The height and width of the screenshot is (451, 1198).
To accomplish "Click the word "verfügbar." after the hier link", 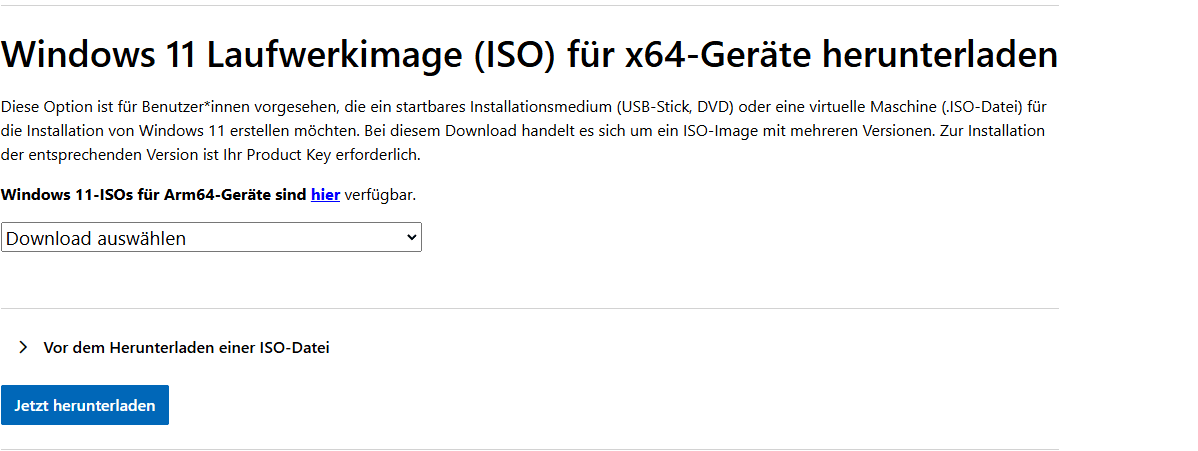I will 380,195.
